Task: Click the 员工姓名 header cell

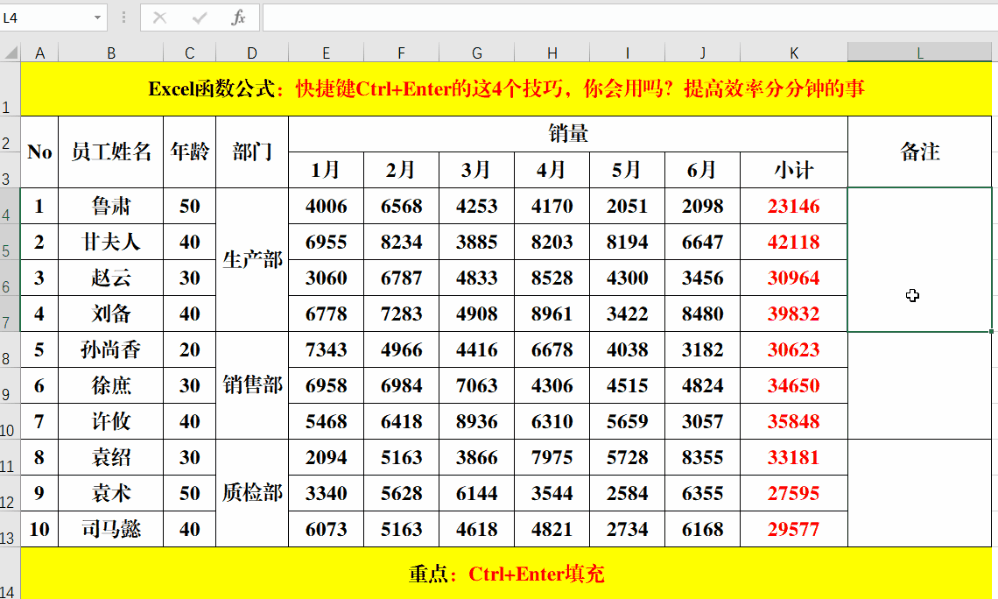Action: point(111,152)
